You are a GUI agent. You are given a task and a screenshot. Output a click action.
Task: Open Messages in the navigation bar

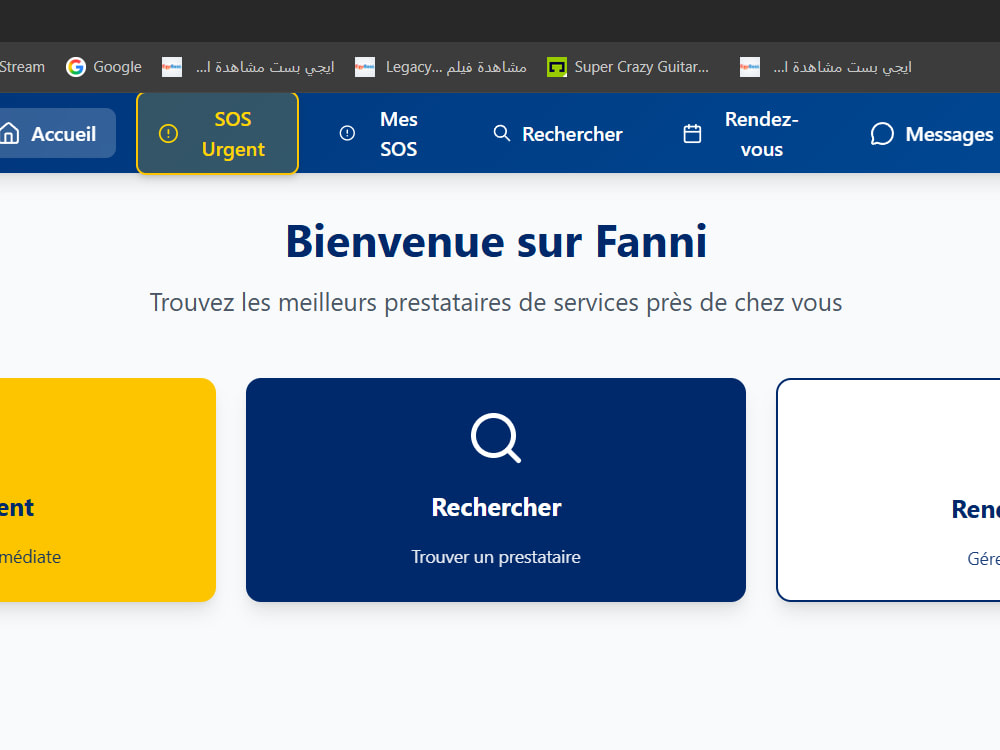coord(932,133)
